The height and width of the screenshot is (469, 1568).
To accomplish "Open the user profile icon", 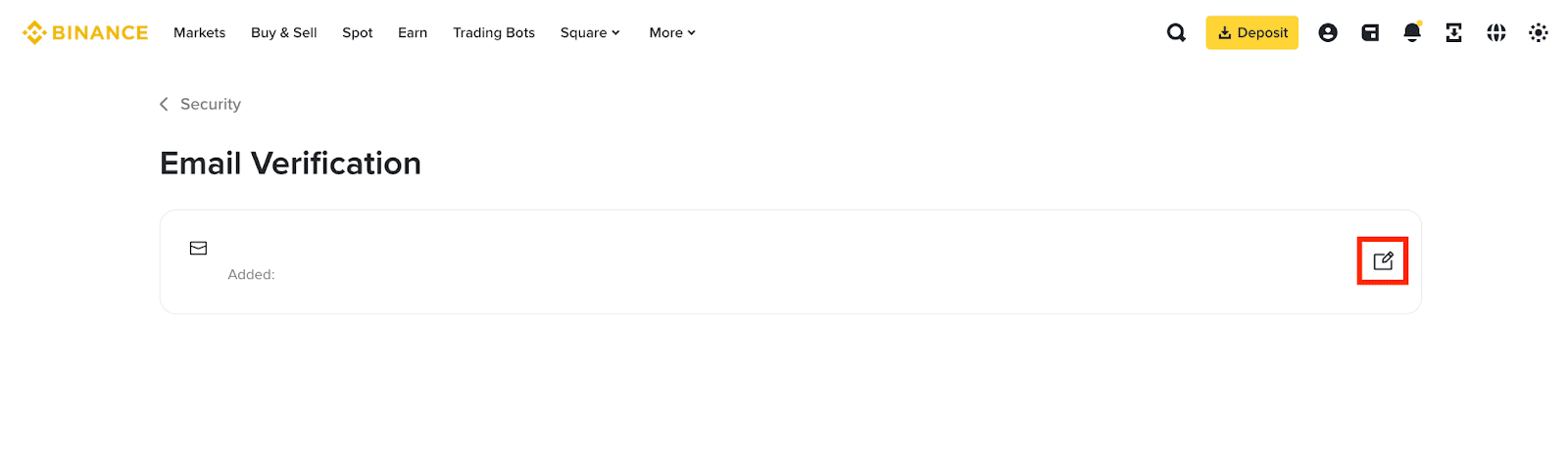I will click(1328, 32).
